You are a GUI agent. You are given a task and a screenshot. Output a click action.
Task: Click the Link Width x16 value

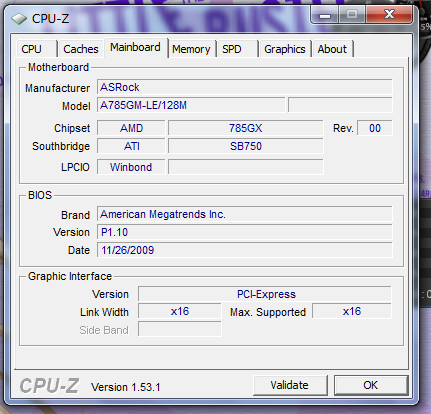tap(180, 311)
